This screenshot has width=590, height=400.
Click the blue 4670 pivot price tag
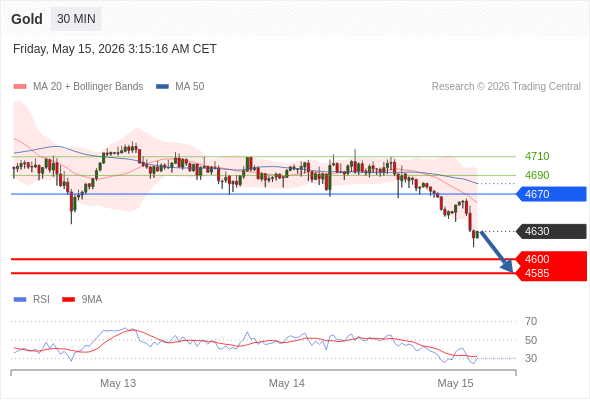[x=551, y=194]
